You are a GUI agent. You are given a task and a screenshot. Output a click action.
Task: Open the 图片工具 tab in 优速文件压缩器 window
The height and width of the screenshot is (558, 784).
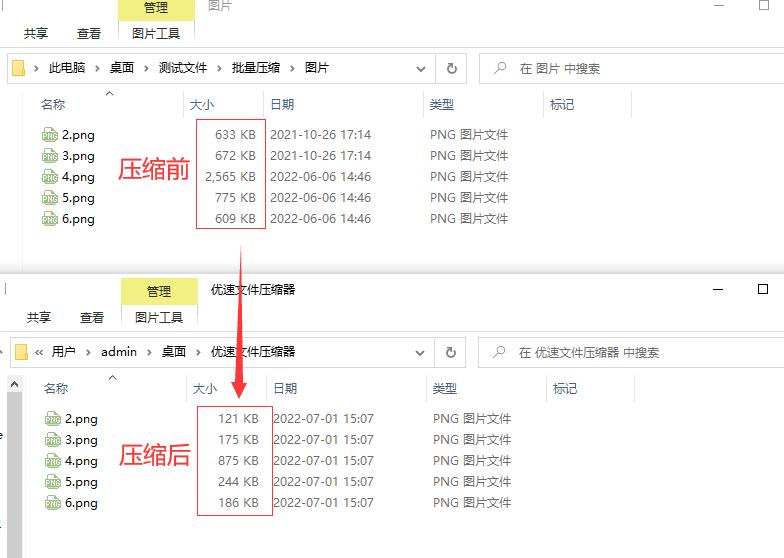pos(159,318)
